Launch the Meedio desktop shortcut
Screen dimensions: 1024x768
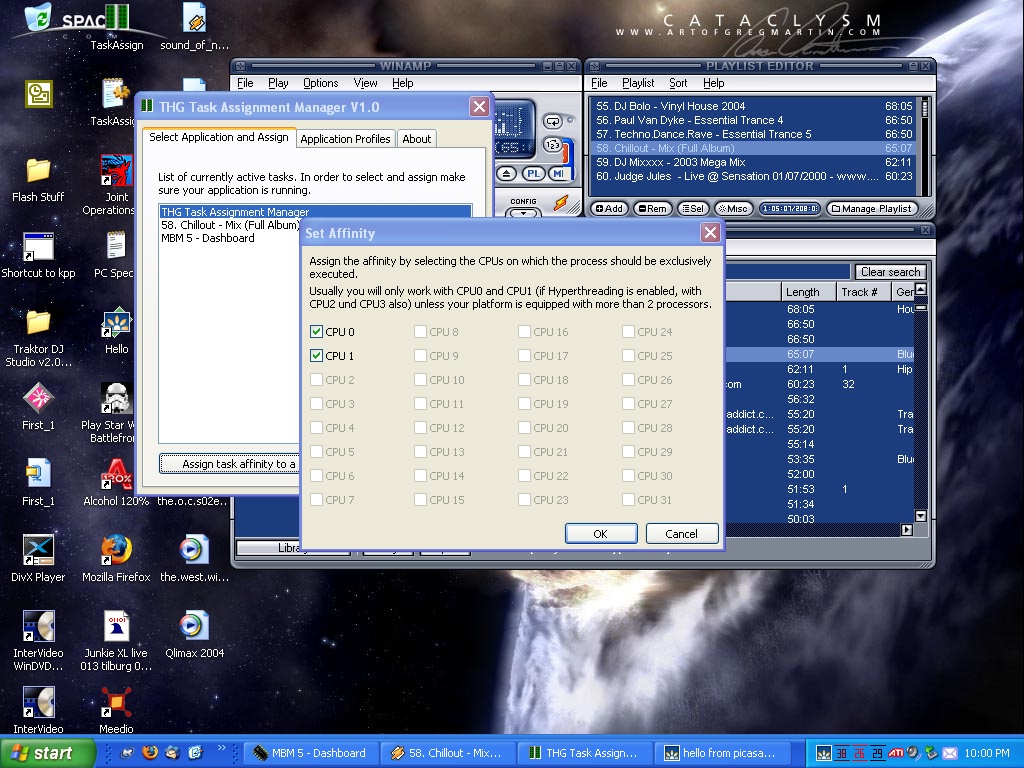pyautogui.click(x=116, y=711)
